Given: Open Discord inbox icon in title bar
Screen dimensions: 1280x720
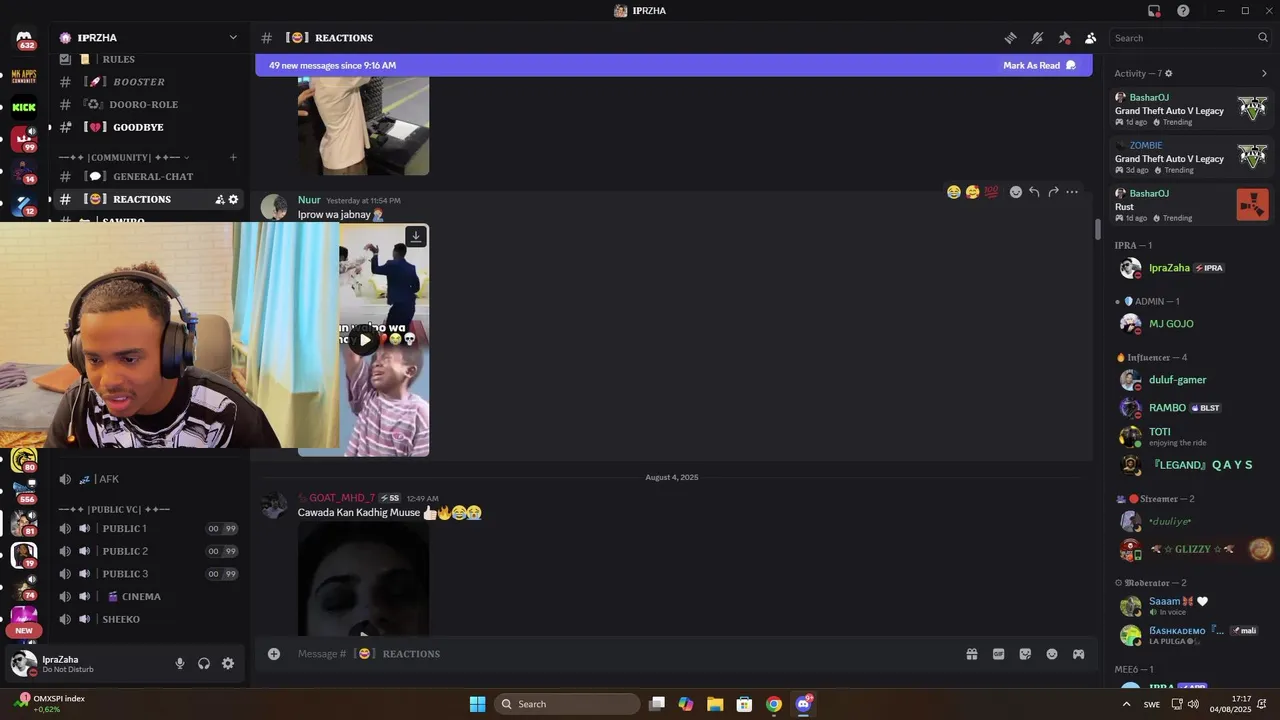Looking at the screenshot, I should coord(1154,11).
